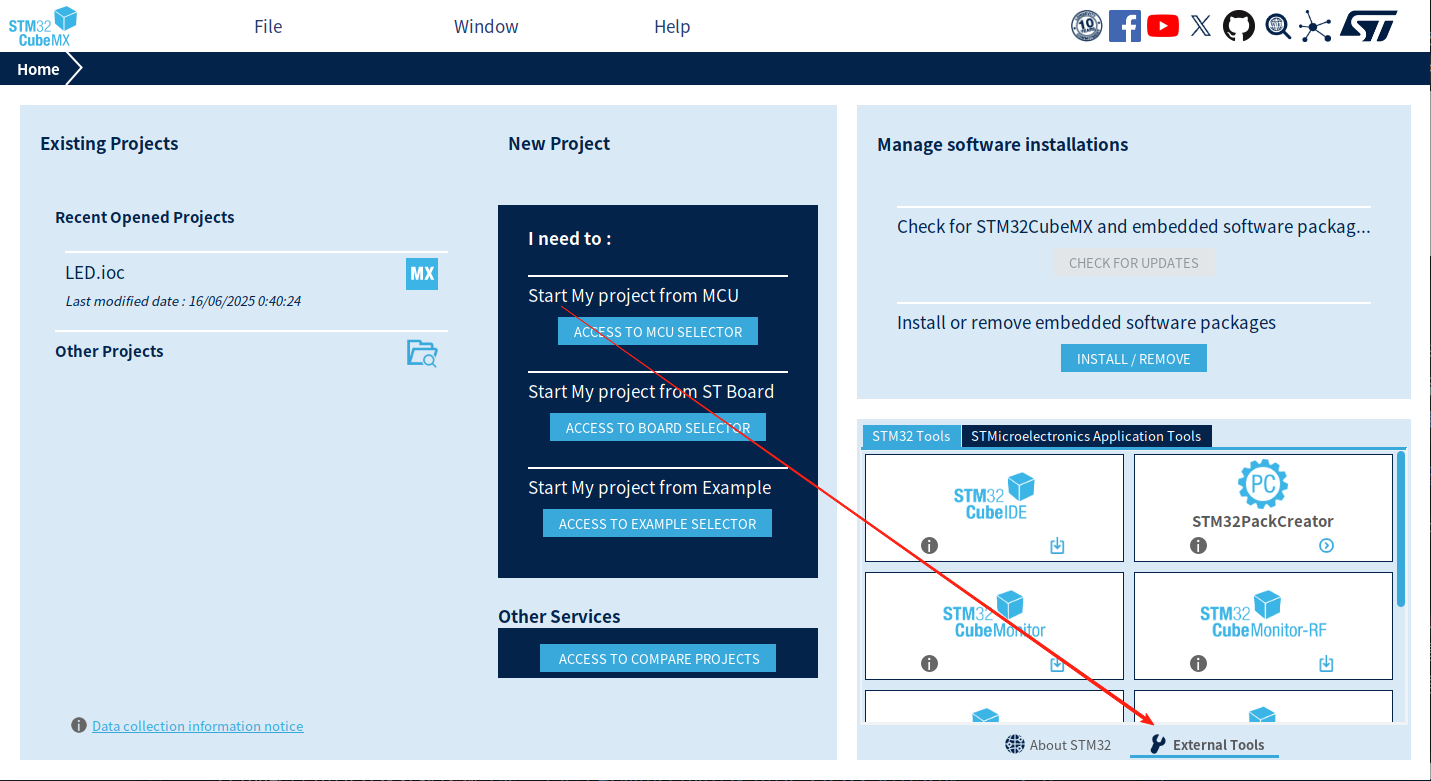Download STM32CubeMonitor-RF via its download icon
This screenshot has height=781, width=1431.
1326,664
